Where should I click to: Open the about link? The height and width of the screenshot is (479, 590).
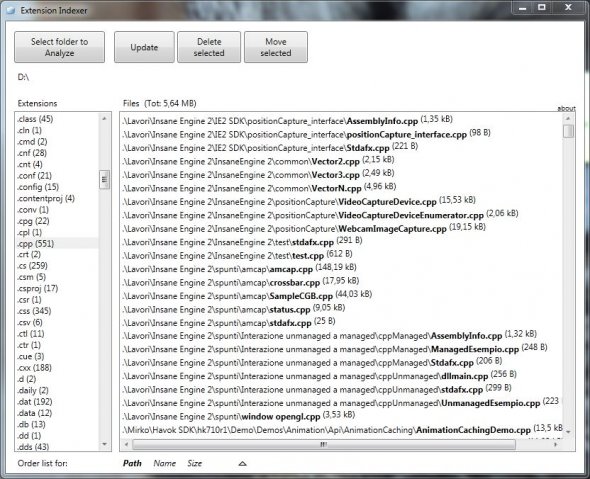(x=566, y=108)
